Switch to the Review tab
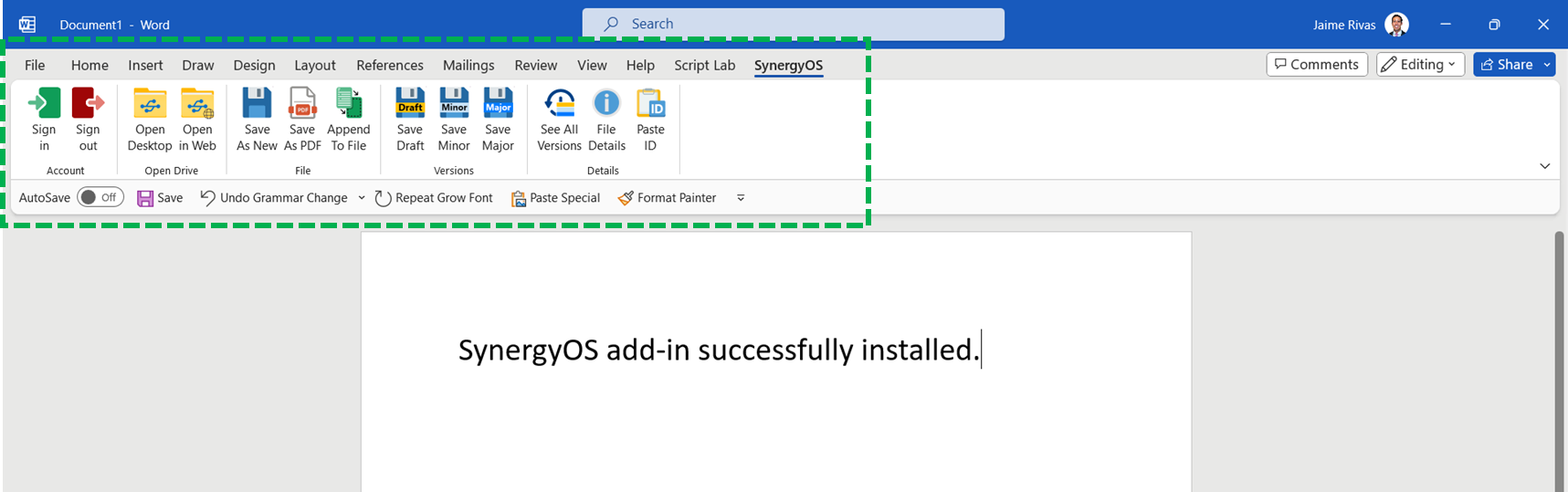Image resolution: width=1568 pixels, height=492 pixels. (535, 65)
